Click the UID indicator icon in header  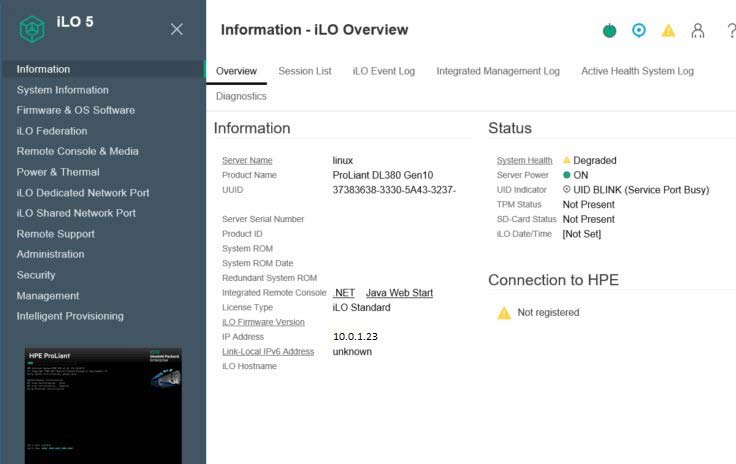click(x=639, y=31)
